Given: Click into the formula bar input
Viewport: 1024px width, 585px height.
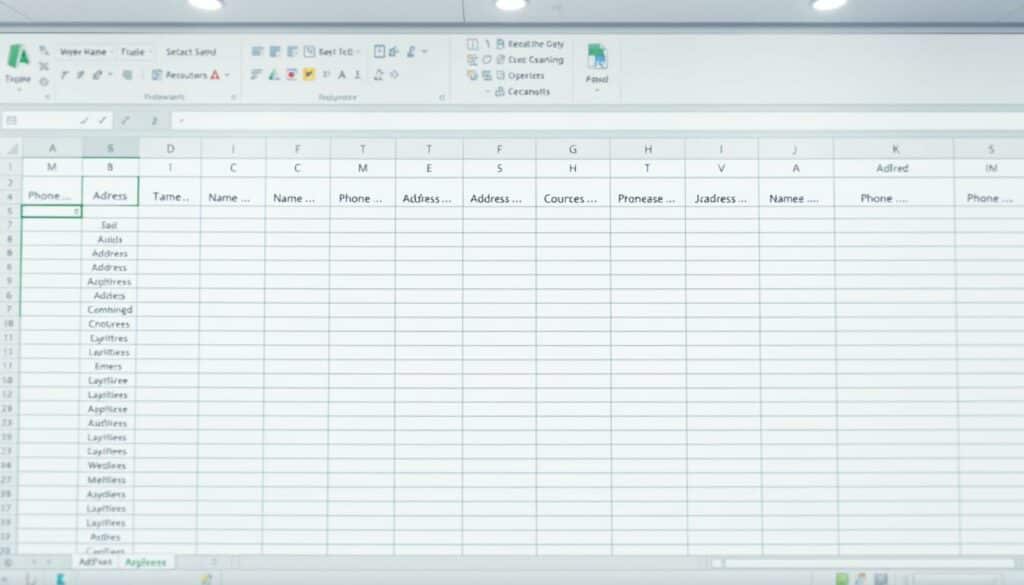Looking at the screenshot, I should pyautogui.click(x=598, y=120).
